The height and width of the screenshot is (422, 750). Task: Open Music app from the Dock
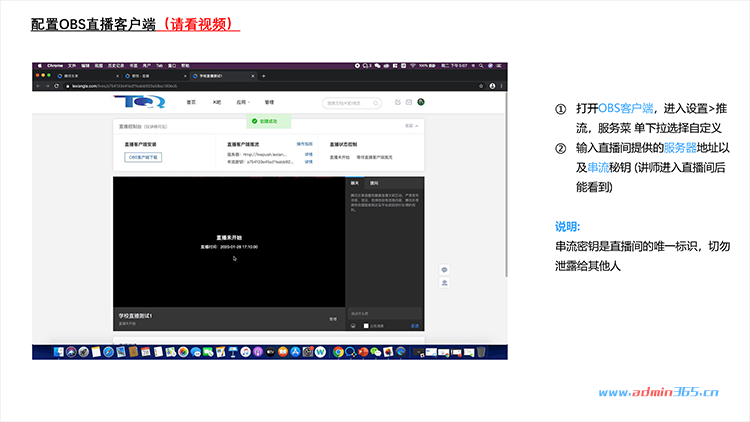coord(245,352)
